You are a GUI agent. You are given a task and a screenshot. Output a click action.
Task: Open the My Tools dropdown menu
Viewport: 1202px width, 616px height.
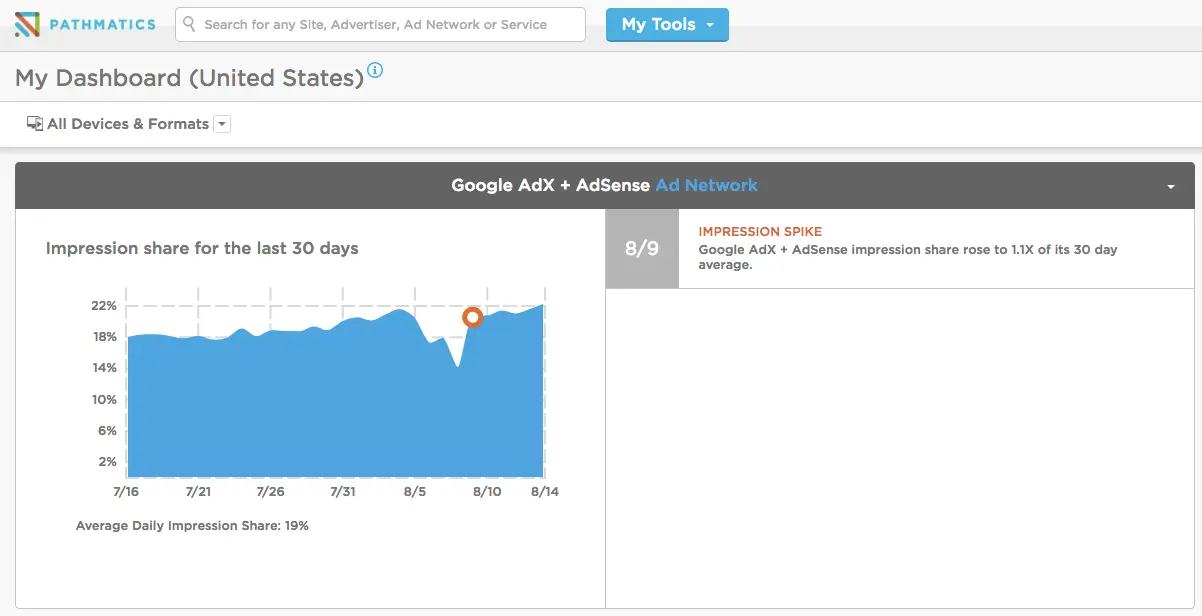[x=667, y=25]
